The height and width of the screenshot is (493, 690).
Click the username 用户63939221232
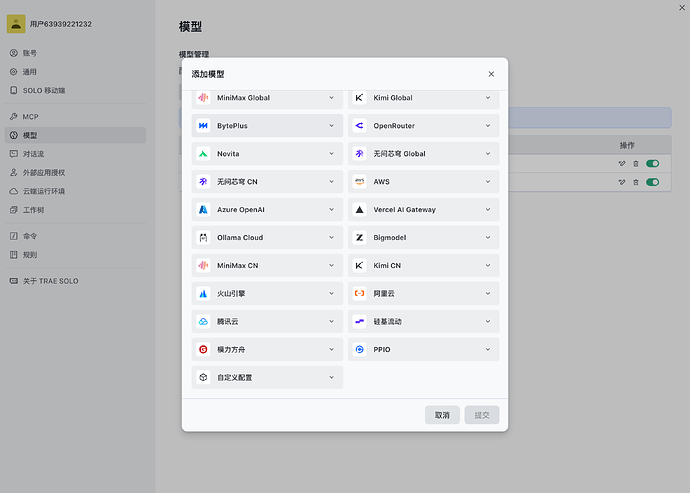tap(61, 24)
